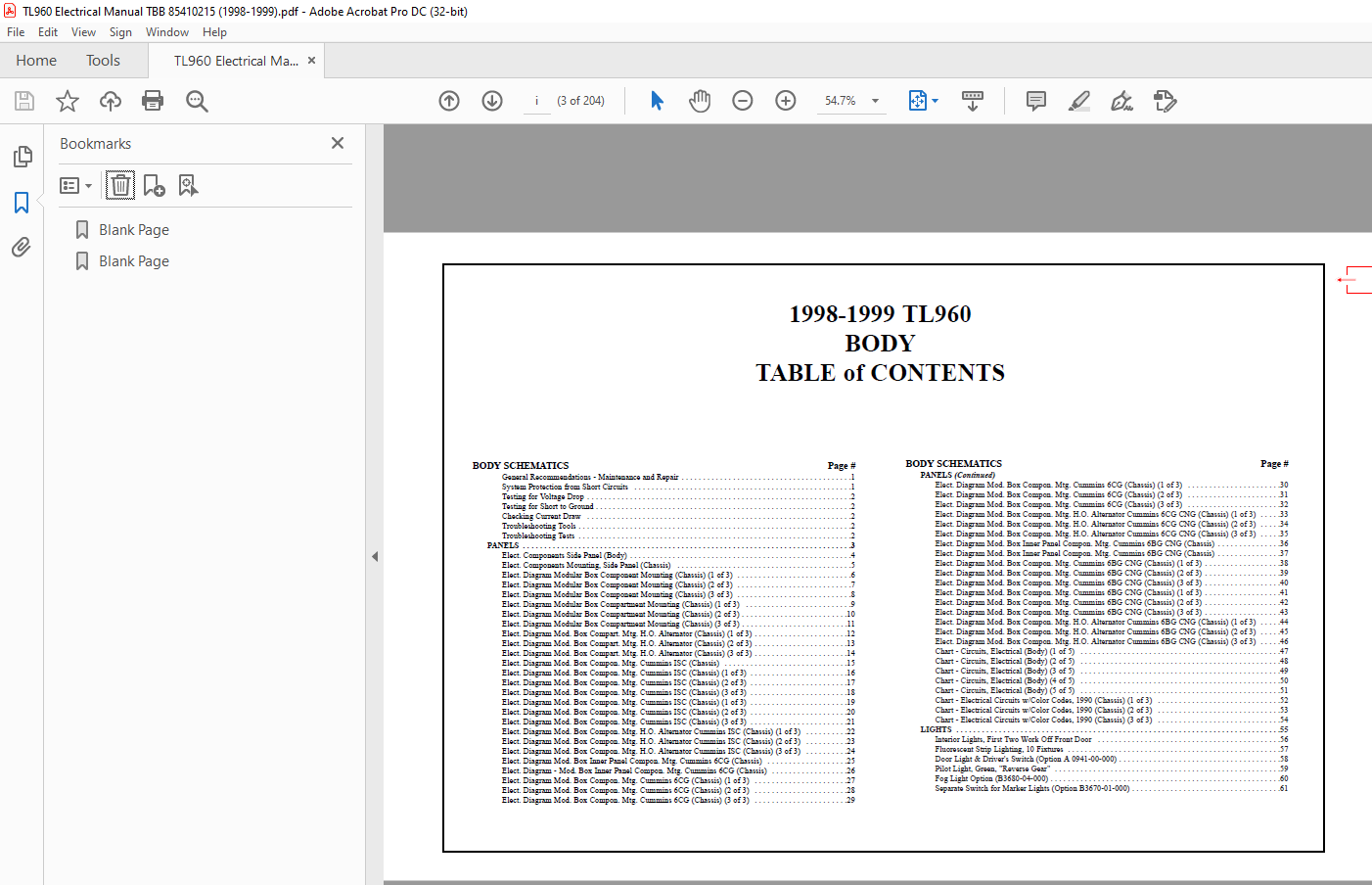The width and height of the screenshot is (1372, 885).
Task: Click the '(3 of 204)' page count
Action: pyautogui.click(x=580, y=101)
